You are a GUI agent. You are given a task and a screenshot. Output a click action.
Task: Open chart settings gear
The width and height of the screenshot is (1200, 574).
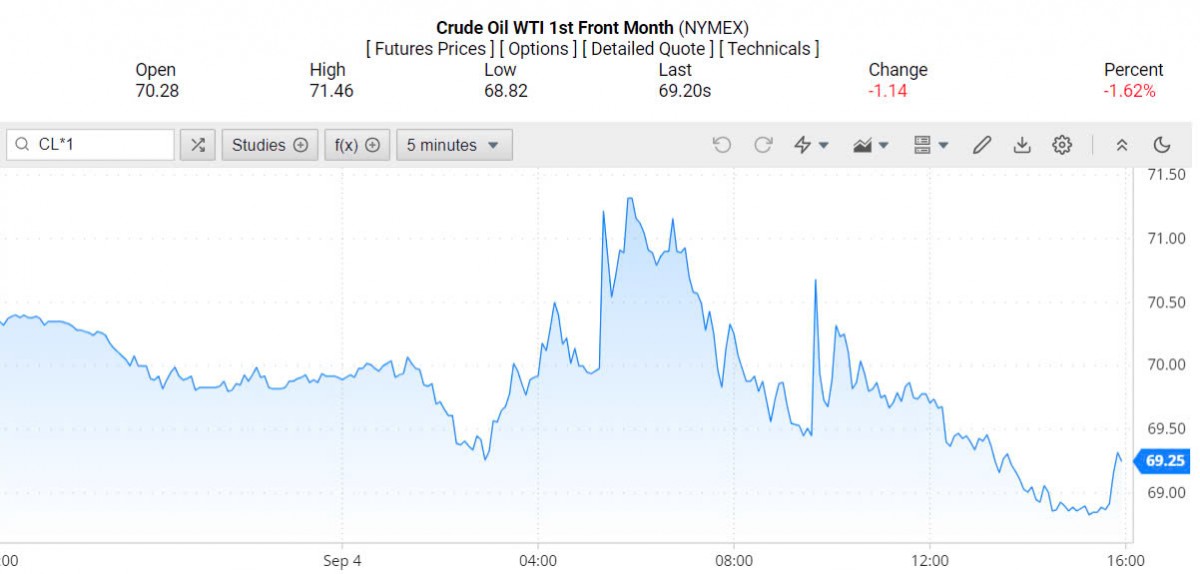pos(1061,145)
